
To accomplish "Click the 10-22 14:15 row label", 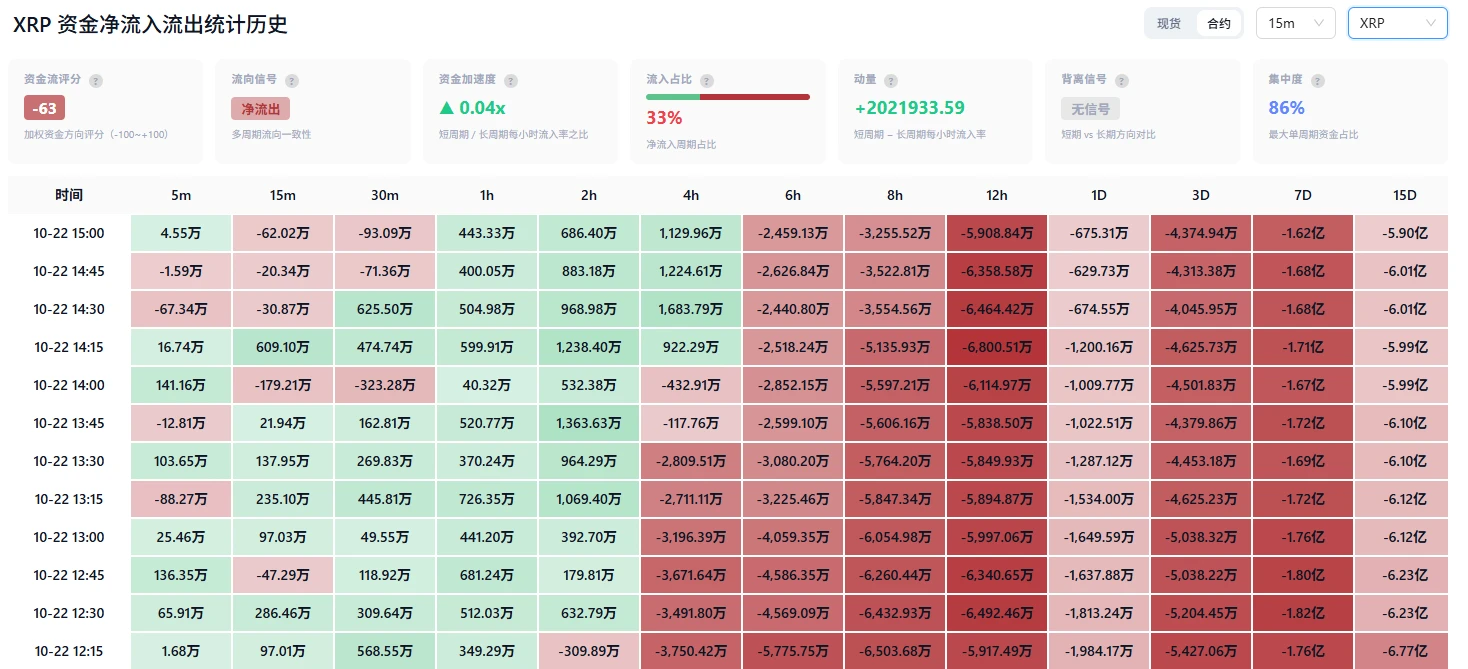I will pyautogui.click(x=69, y=347).
